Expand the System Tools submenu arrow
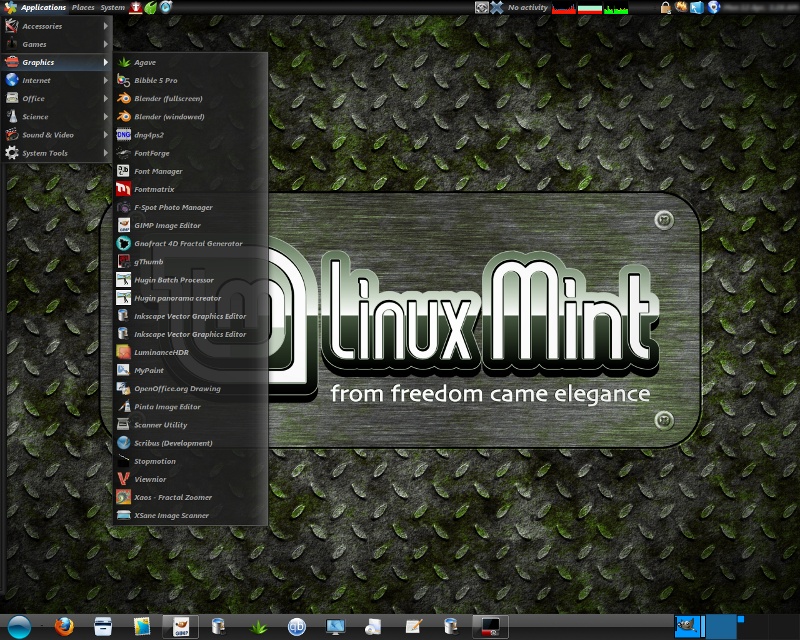 [106, 153]
